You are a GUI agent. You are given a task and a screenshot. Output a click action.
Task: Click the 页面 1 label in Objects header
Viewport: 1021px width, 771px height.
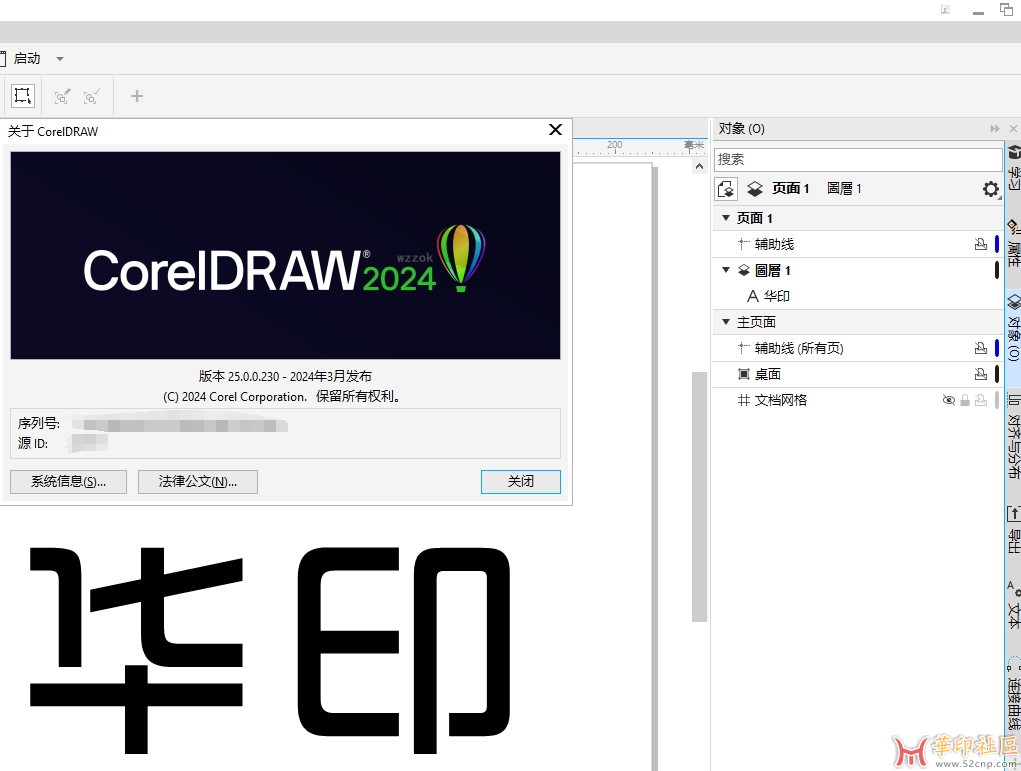790,189
